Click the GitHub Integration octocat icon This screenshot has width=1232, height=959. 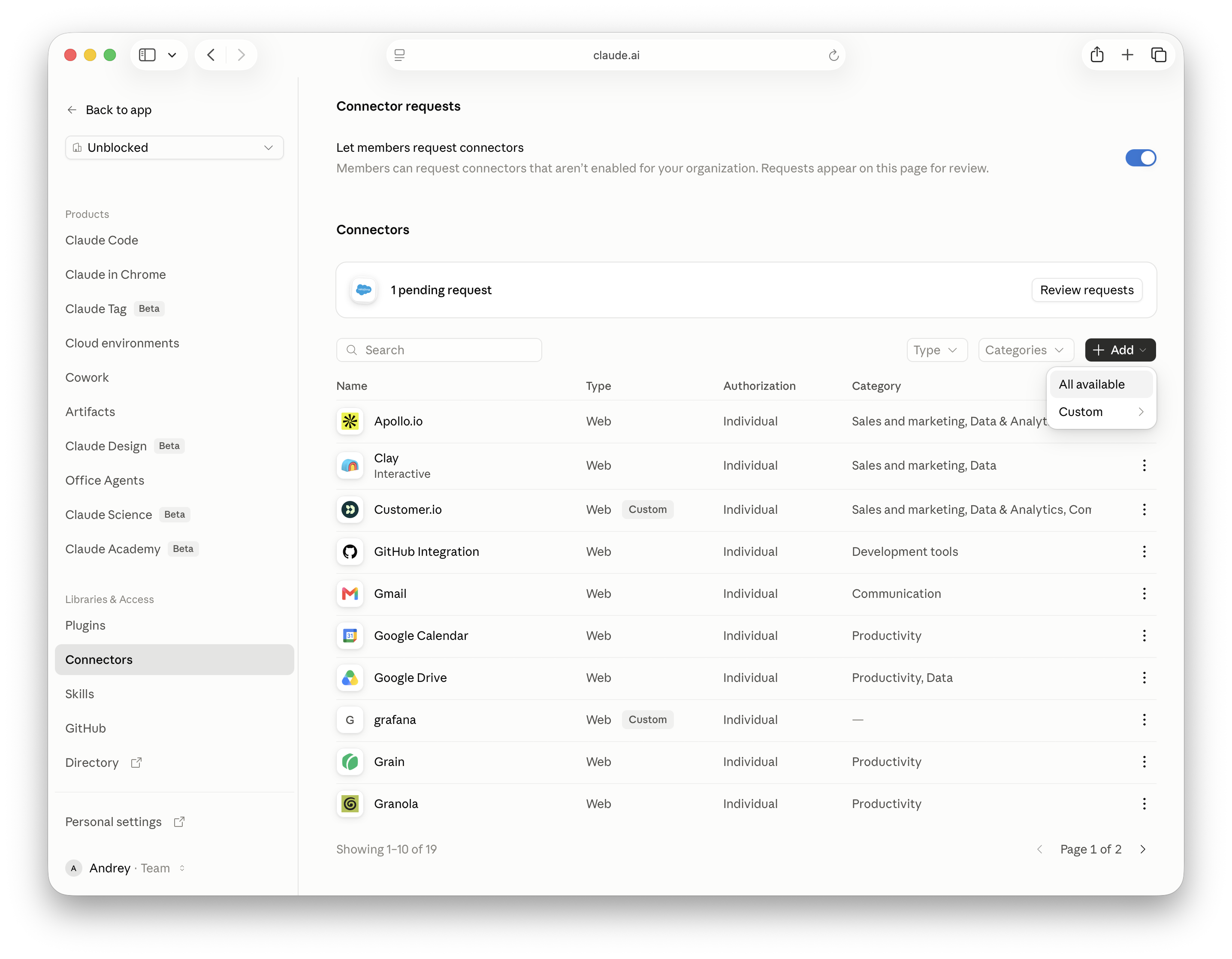click(x=350, y=552)
